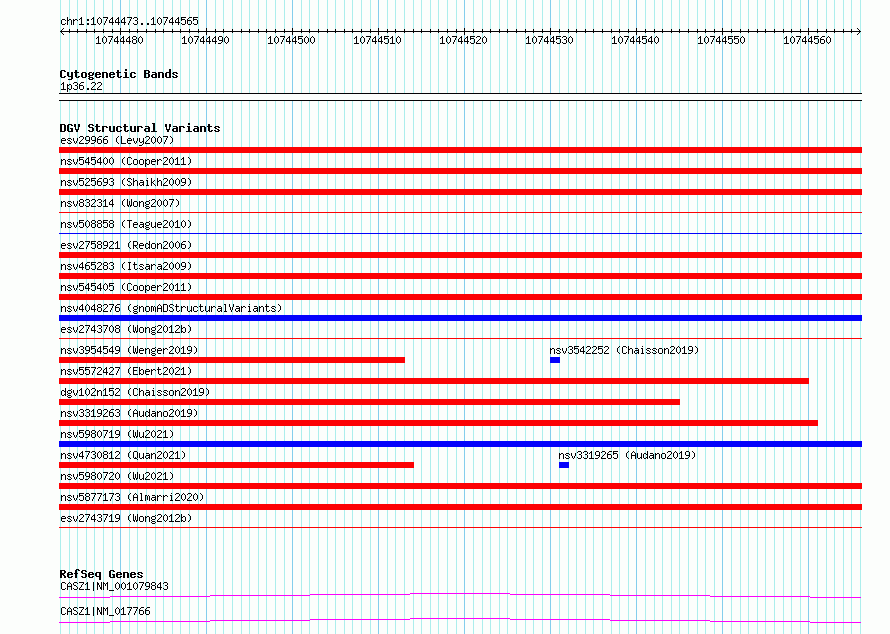Viewport: 890px width, 634px height.
Task: Click the RefSeq Genes track title
Action: [x=101, y=574]
